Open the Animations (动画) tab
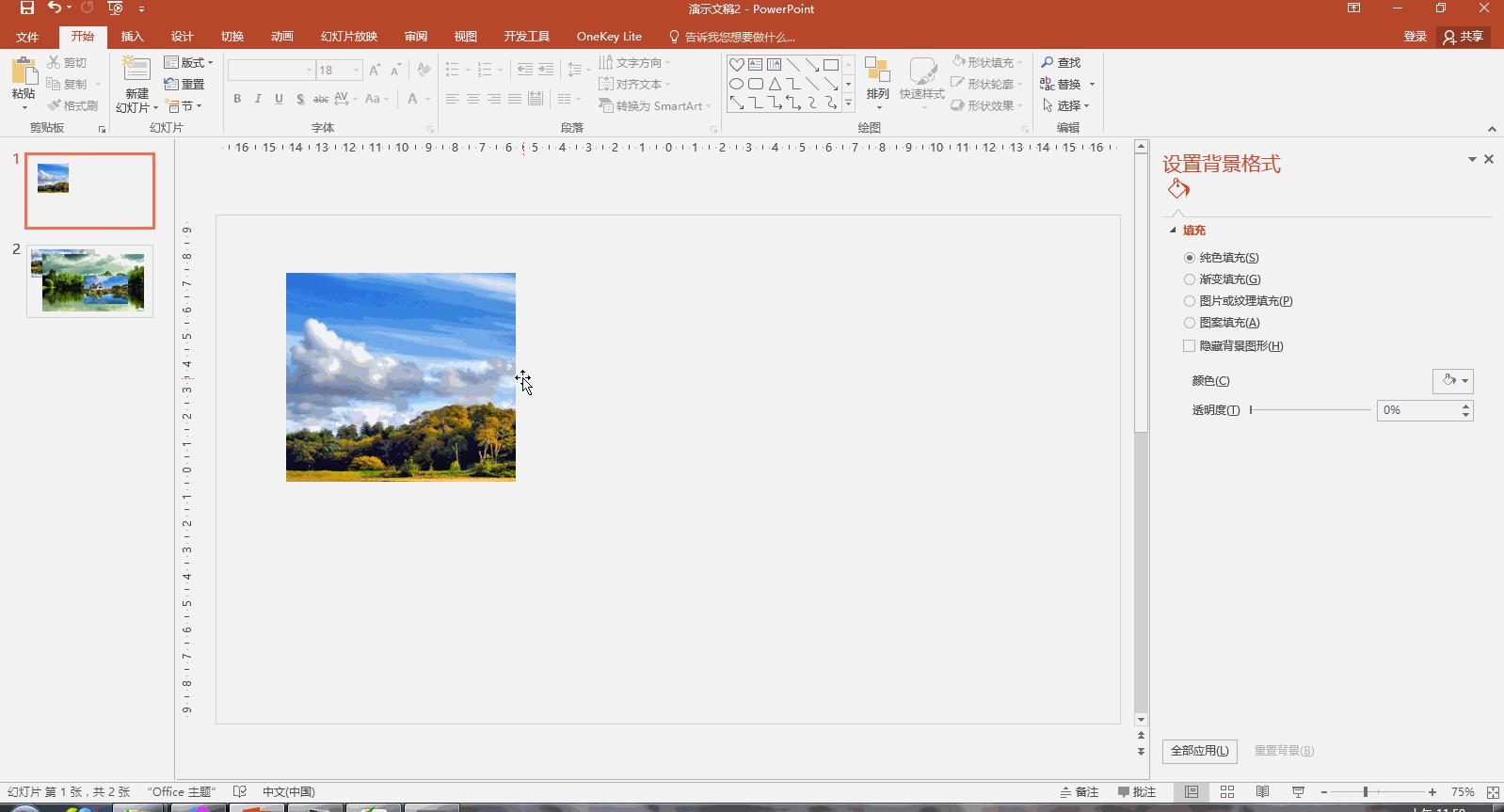1504x812 pixels. tap(281, 37)
